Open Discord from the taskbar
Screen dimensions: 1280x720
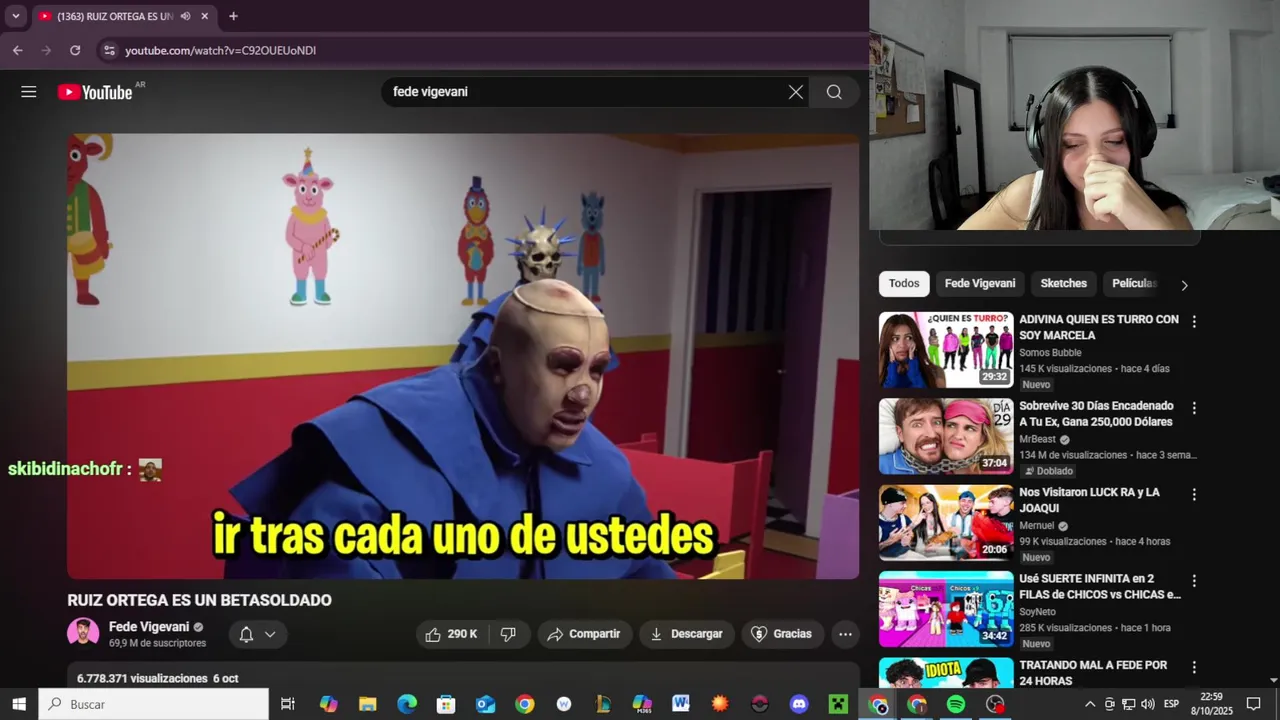click(799, 704)
